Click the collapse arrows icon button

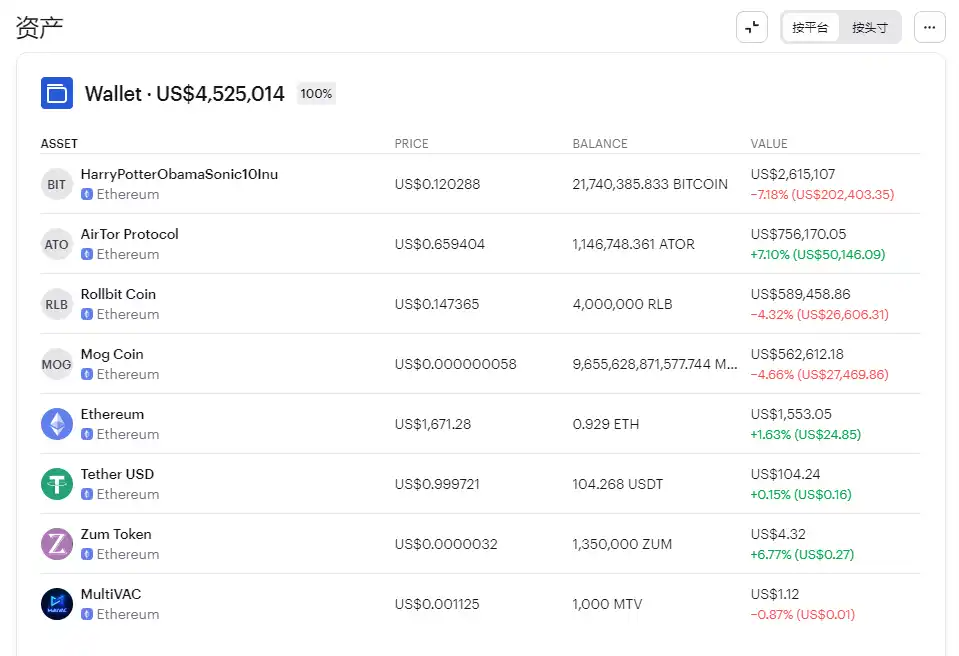click(752, 28)
